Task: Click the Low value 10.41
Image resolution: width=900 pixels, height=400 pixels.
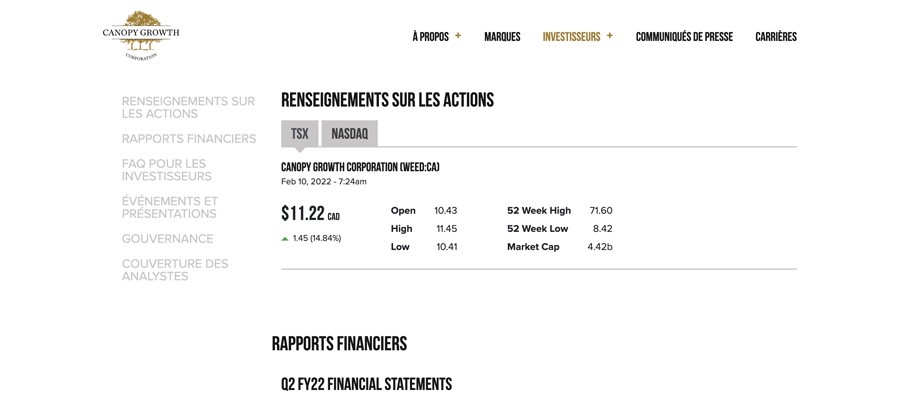Action: tap(446, 247)
